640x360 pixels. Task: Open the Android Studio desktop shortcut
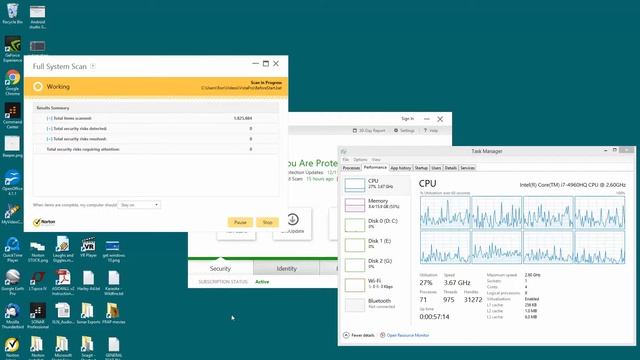(x=38, y=16)
